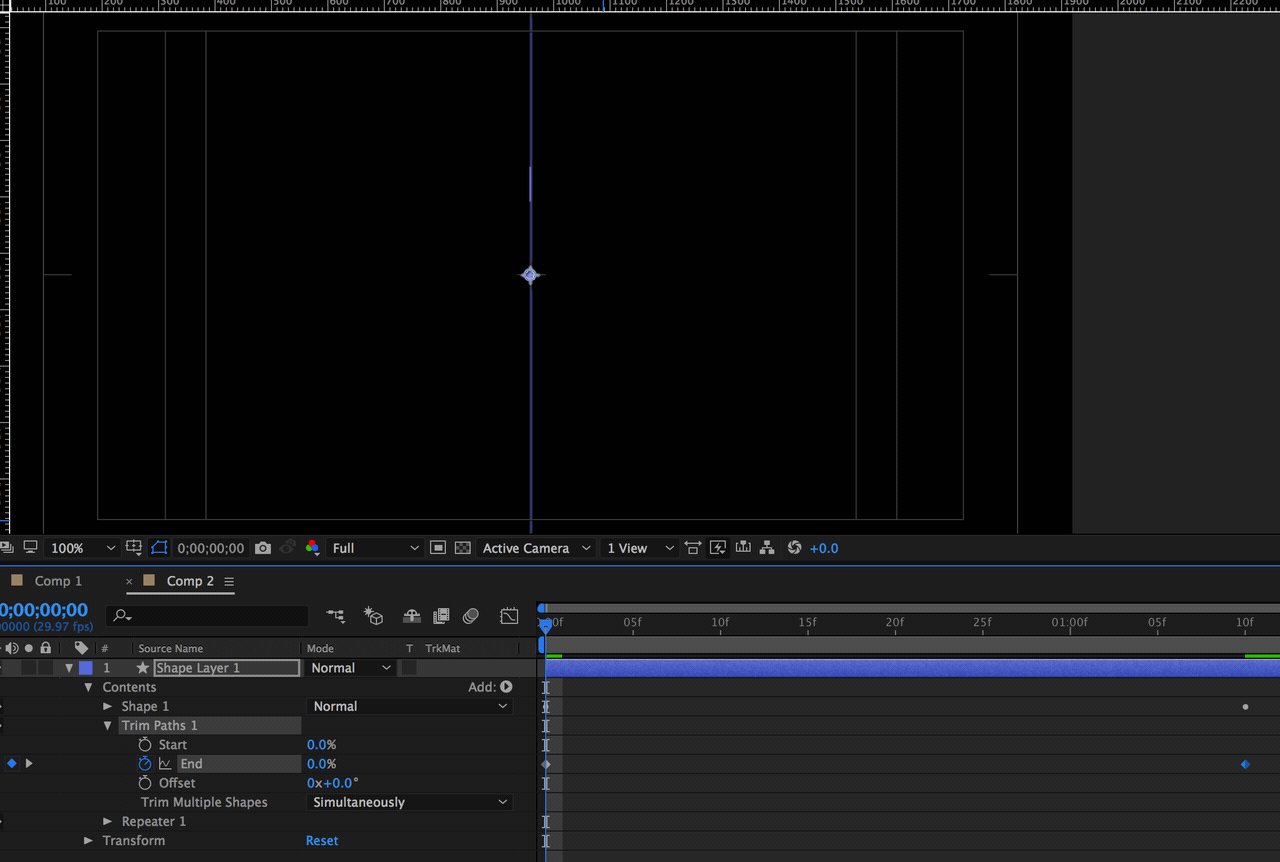
Task: Open the timeline panel from viewer icon
Action: pos(743,548)
